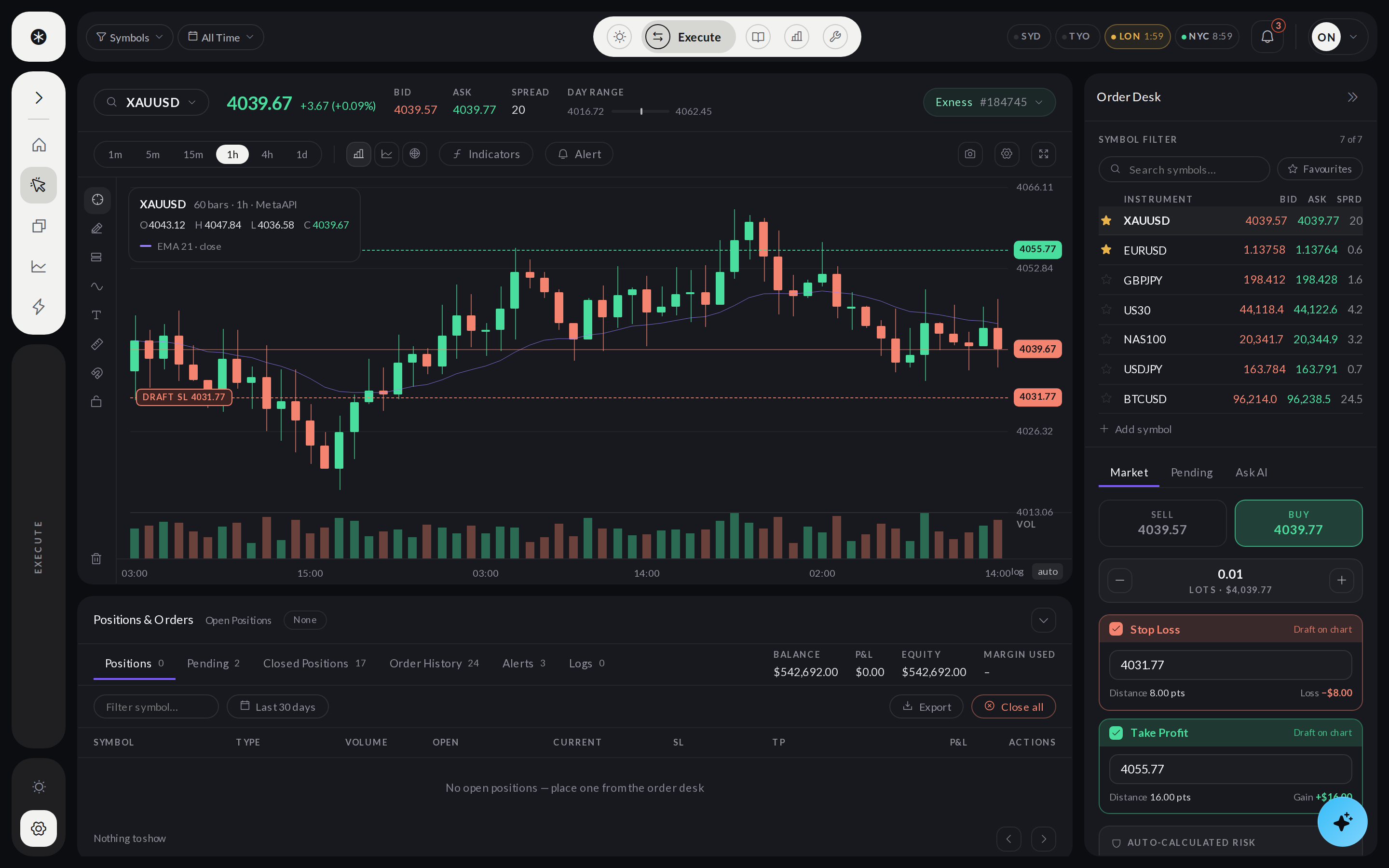Toggle auto scale on chart
This screenshot has width=1389, height=868.
pyautogui.click(x=1048, y=572)
